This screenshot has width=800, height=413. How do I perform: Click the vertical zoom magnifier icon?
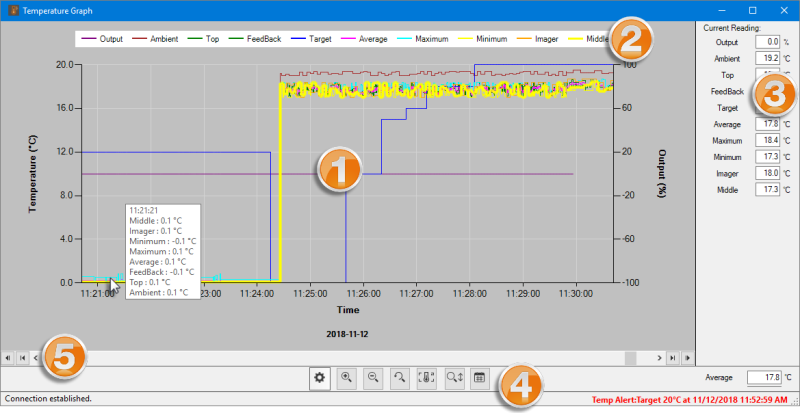[453, 378]
